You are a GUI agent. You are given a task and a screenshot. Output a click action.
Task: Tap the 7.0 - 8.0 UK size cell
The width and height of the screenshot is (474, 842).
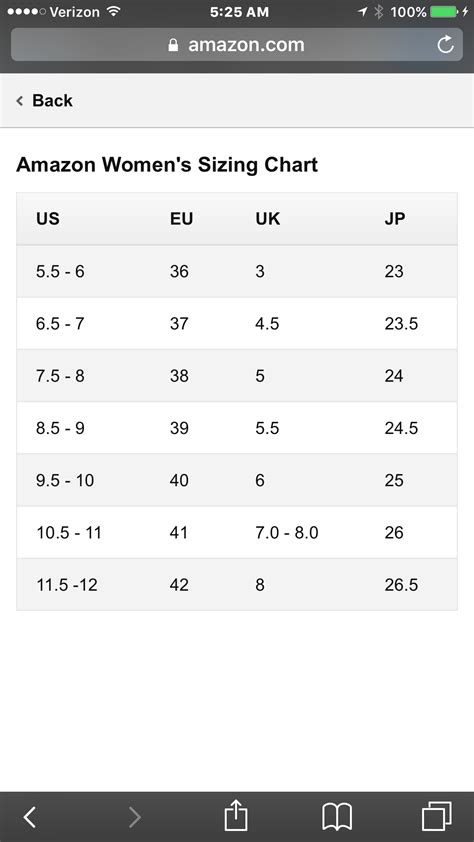pyautogui.click(x=287, y=533)
